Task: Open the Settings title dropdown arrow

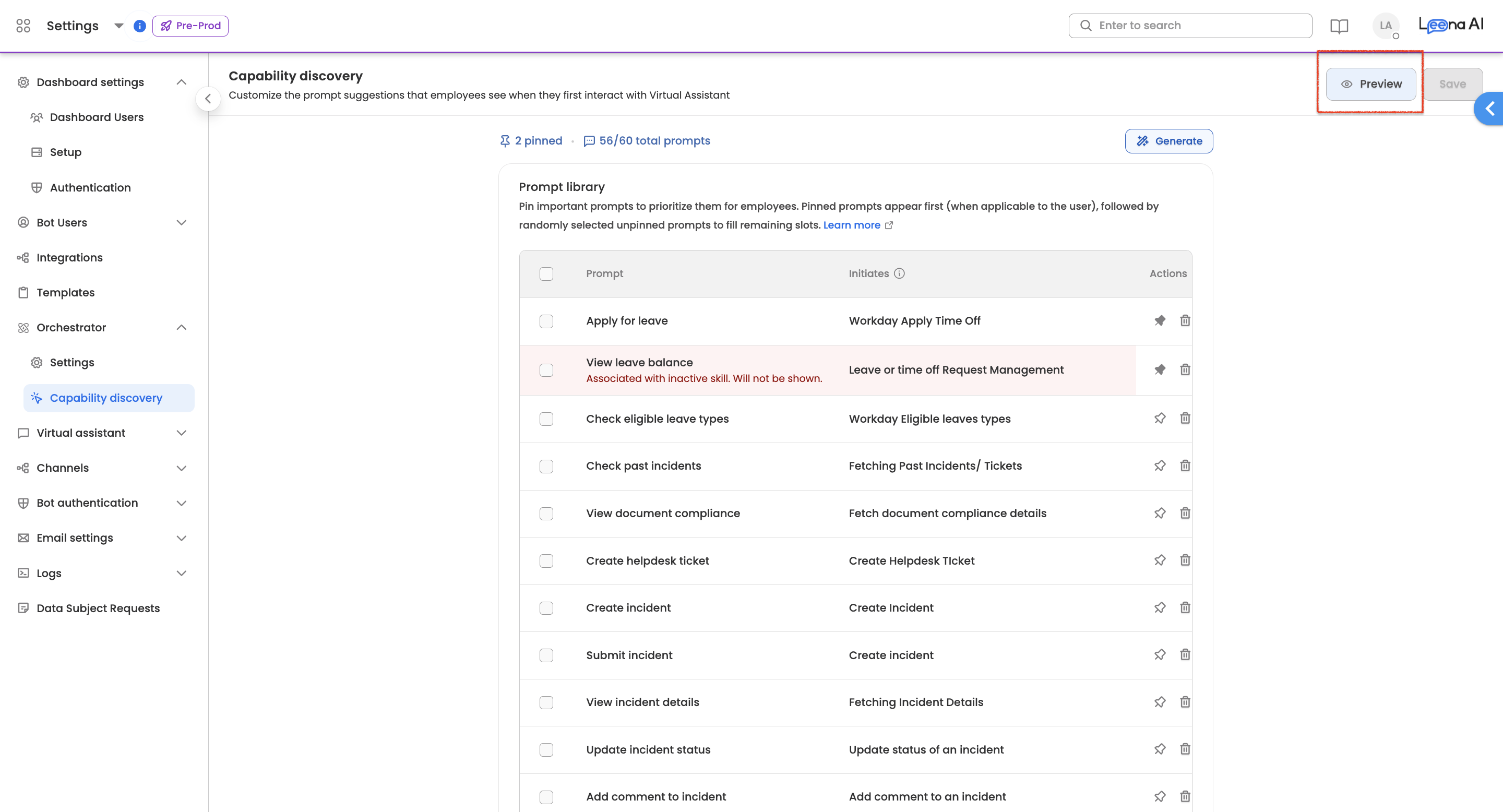Action: [x=118, y=26]
